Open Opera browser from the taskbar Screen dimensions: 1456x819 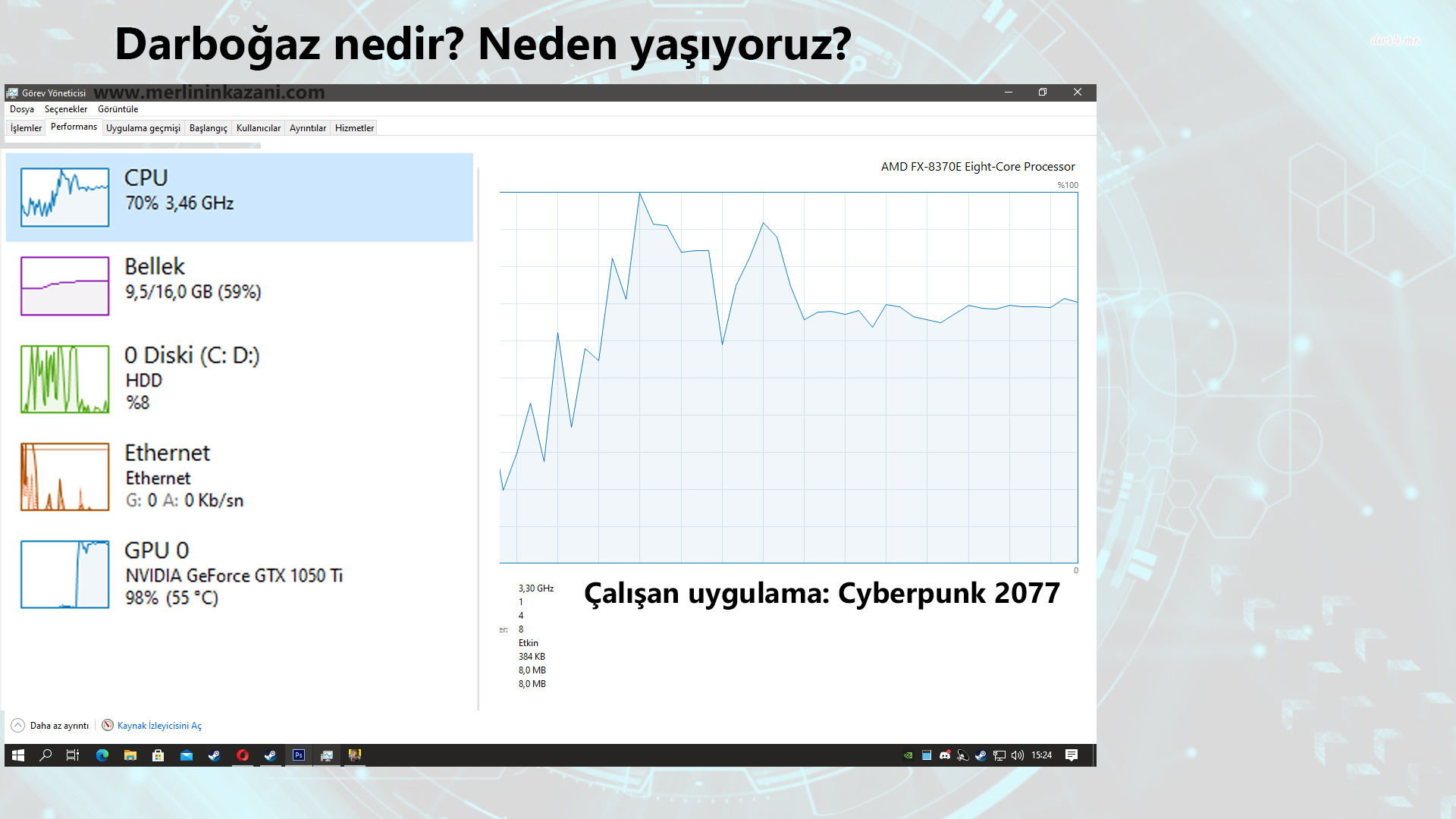(243, 755)
